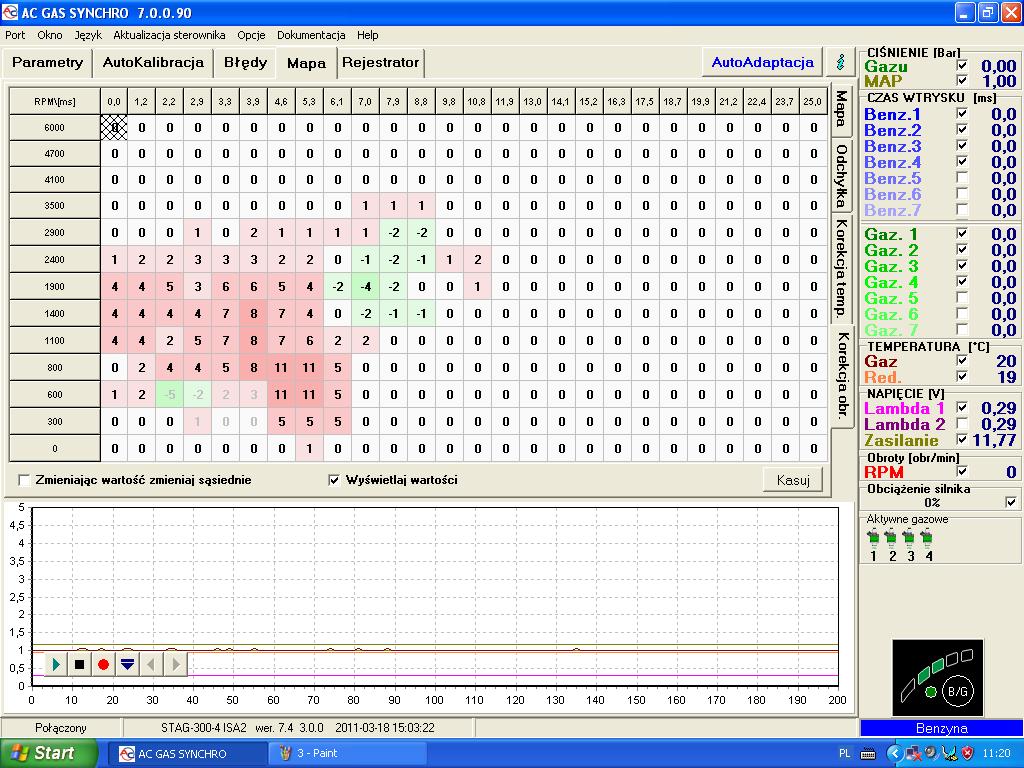The width and height of the screenshot is (1024, 768).
Task: Open the Język menu
Action: point(88,35)
